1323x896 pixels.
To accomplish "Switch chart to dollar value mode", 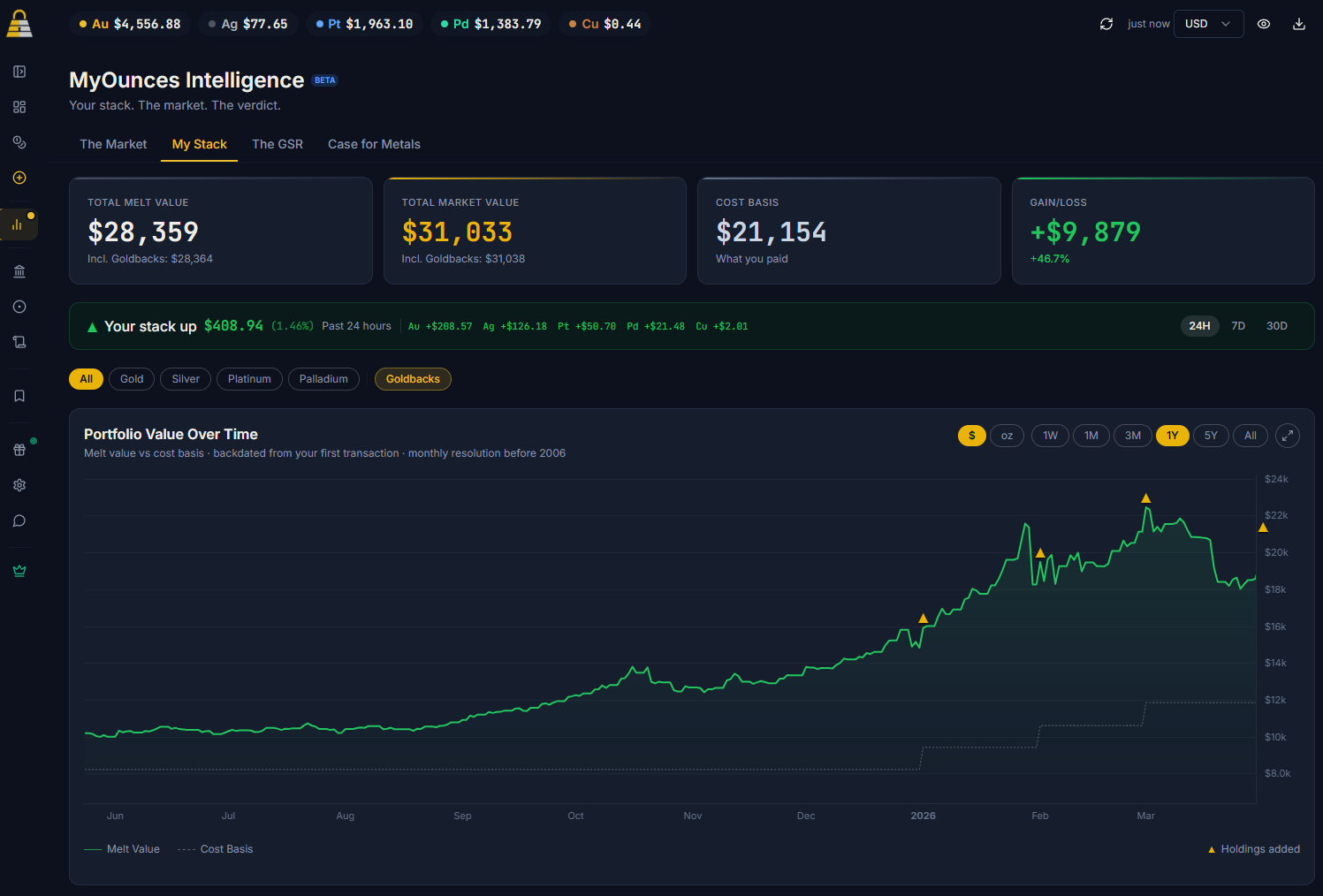I will pos(972,436).
